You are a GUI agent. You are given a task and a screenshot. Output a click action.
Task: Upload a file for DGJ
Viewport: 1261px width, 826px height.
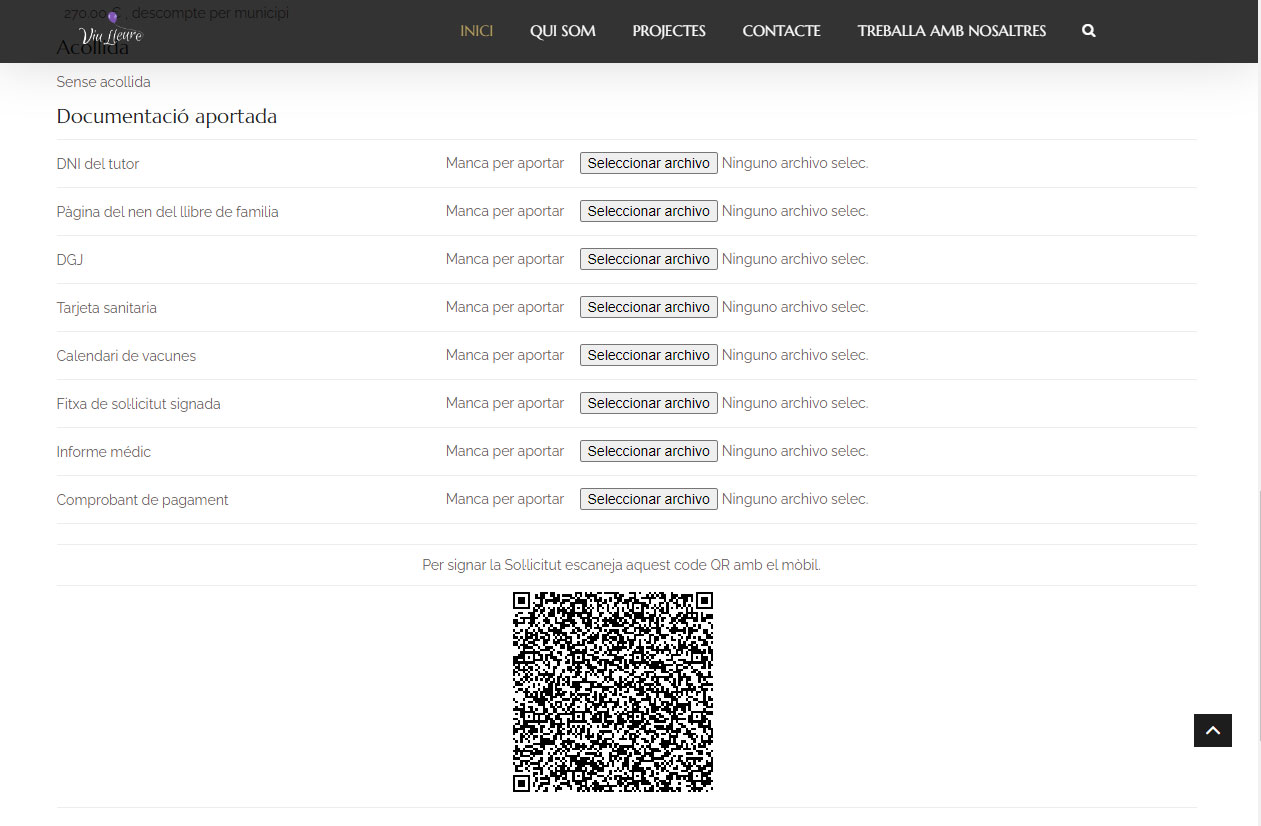pos(649,259)
